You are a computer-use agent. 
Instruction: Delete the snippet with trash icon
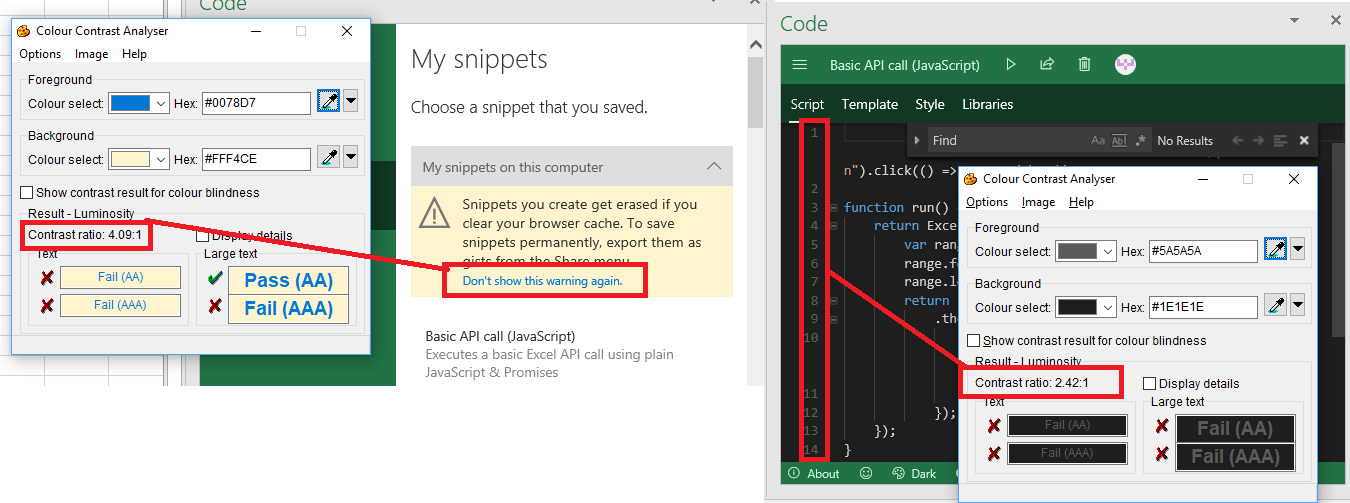pos(1084,65)
